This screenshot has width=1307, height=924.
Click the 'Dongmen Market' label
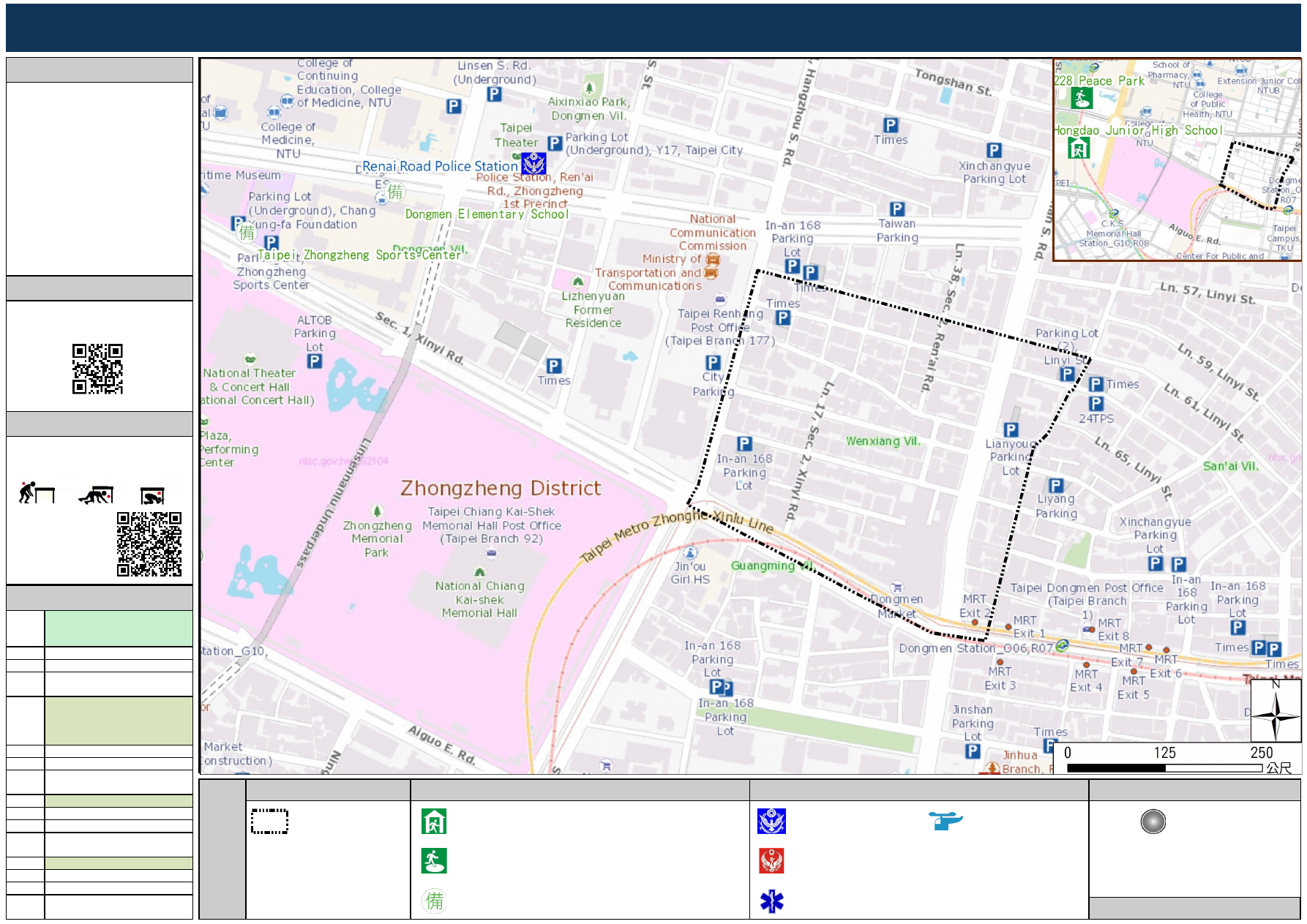896,606
